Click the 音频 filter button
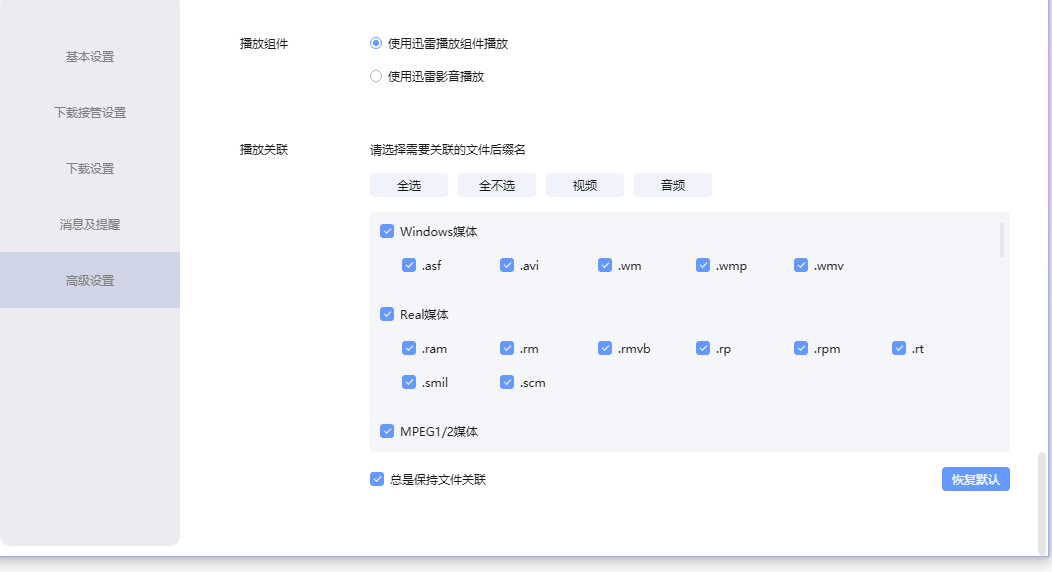This screenshot has height=572, width=1052. click(x=672, y=185)
